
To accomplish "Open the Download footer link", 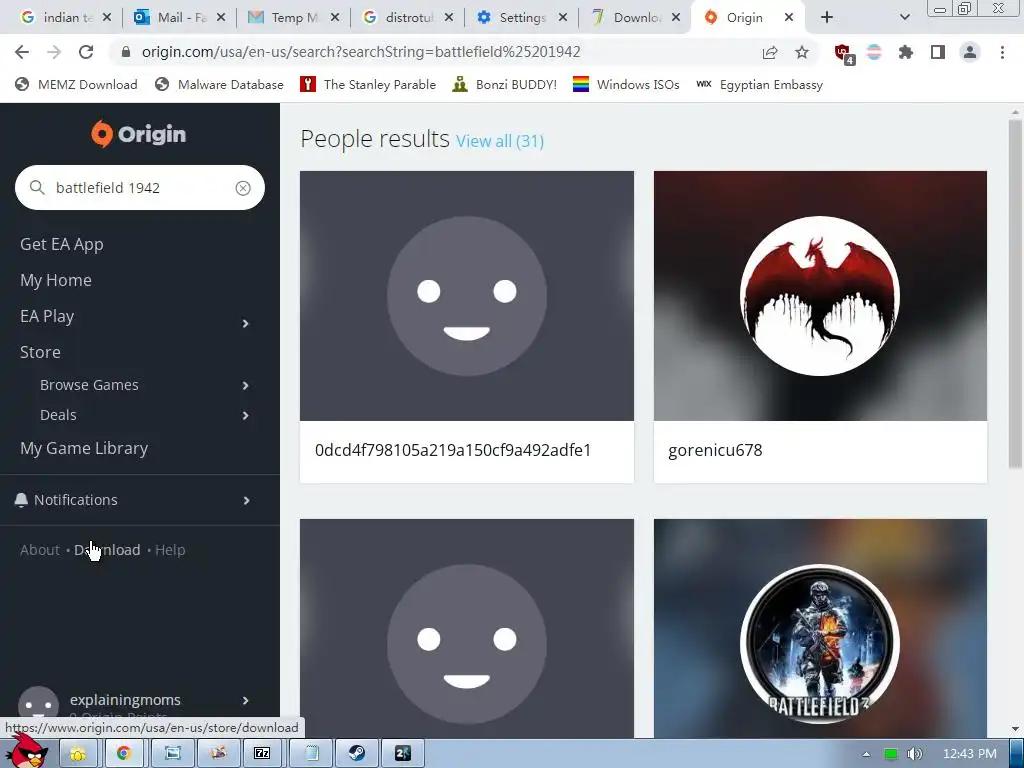I will click(x=107, y=550).
